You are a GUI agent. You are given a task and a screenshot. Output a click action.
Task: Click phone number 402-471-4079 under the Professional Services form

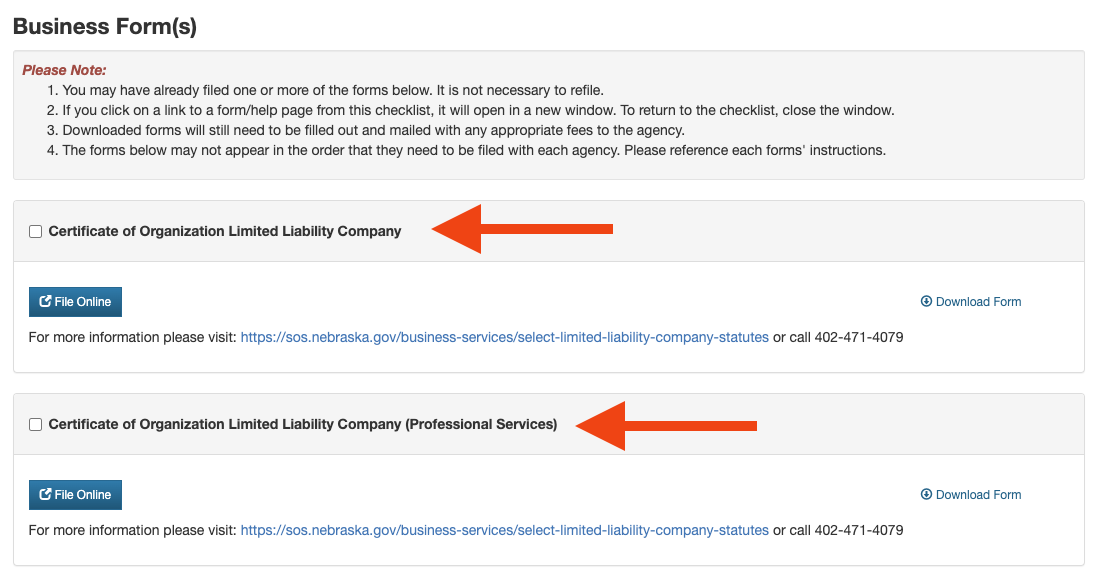[859, 530]
